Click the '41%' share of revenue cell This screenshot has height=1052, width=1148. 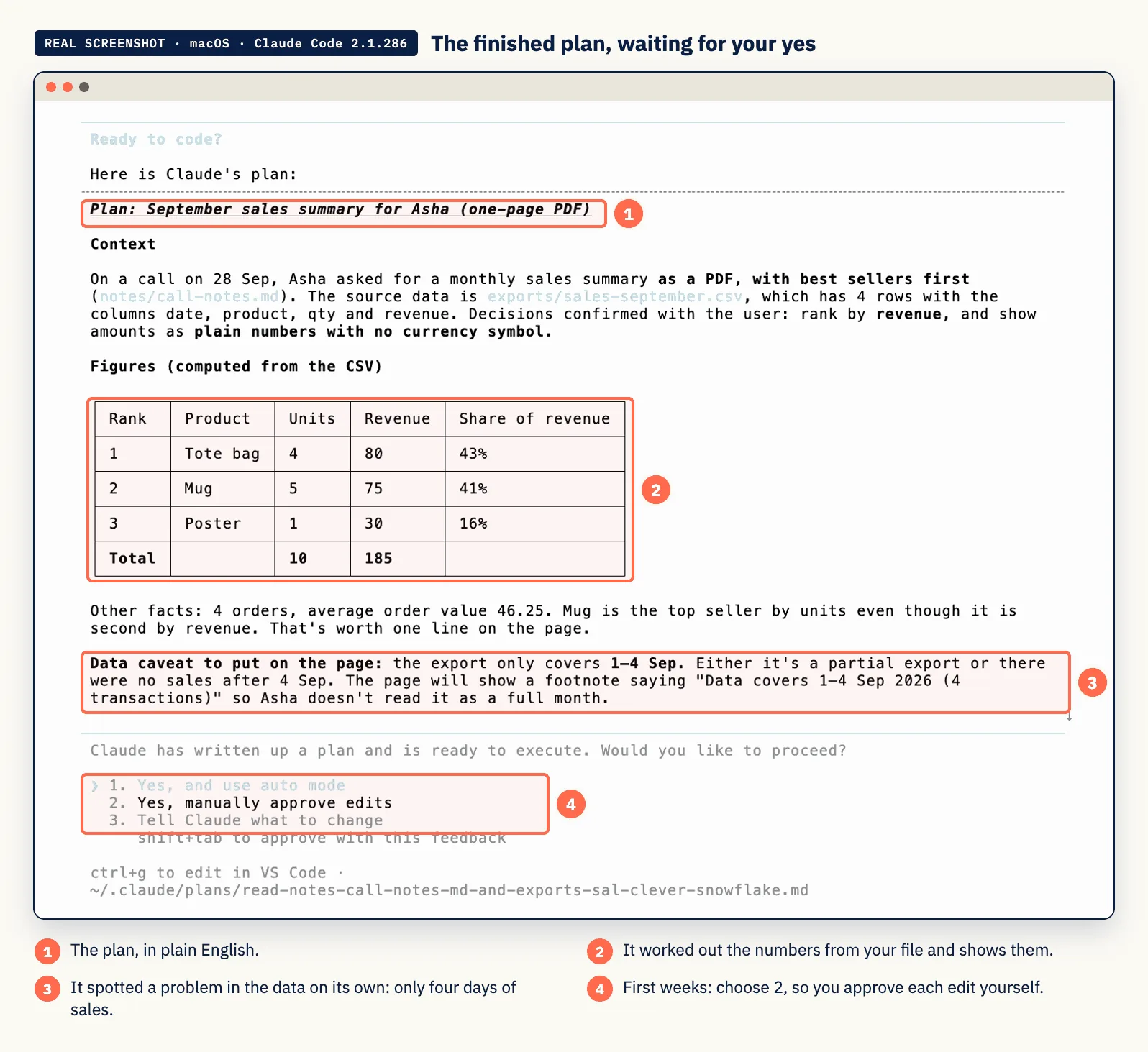coord(473,489)
